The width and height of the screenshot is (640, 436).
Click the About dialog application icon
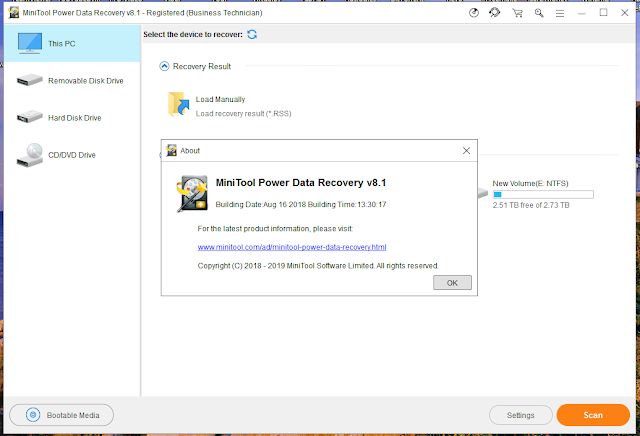(192, 194)
